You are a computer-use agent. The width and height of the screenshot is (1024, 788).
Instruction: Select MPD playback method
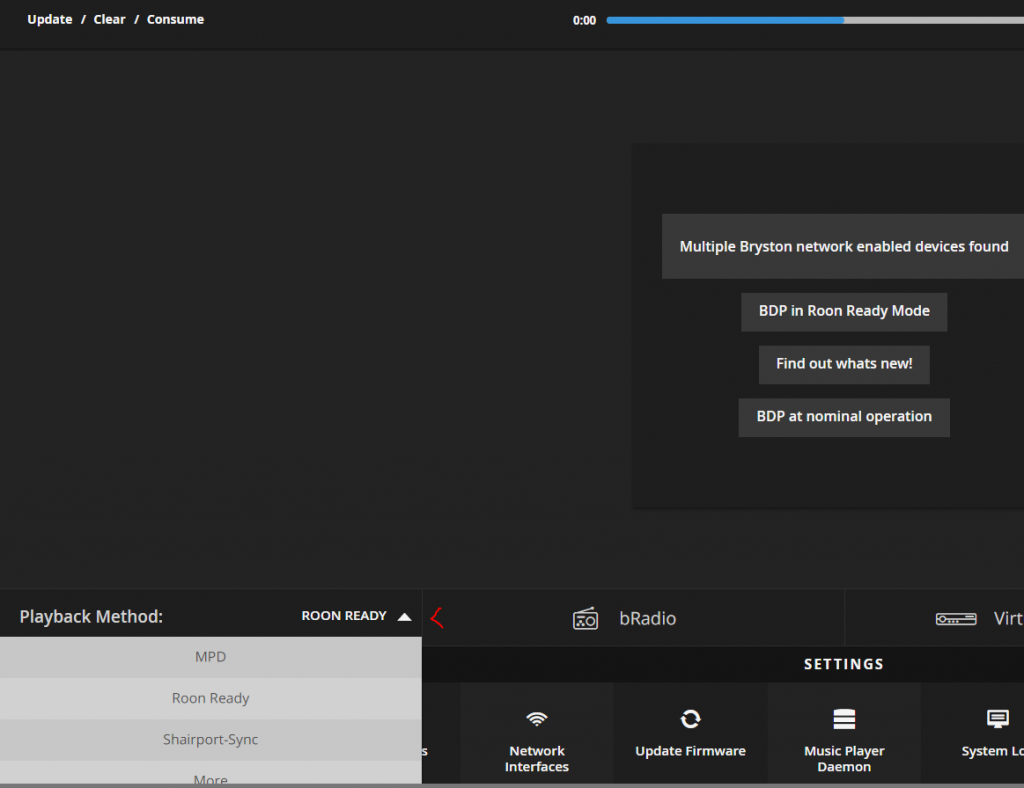pos(211,657)
